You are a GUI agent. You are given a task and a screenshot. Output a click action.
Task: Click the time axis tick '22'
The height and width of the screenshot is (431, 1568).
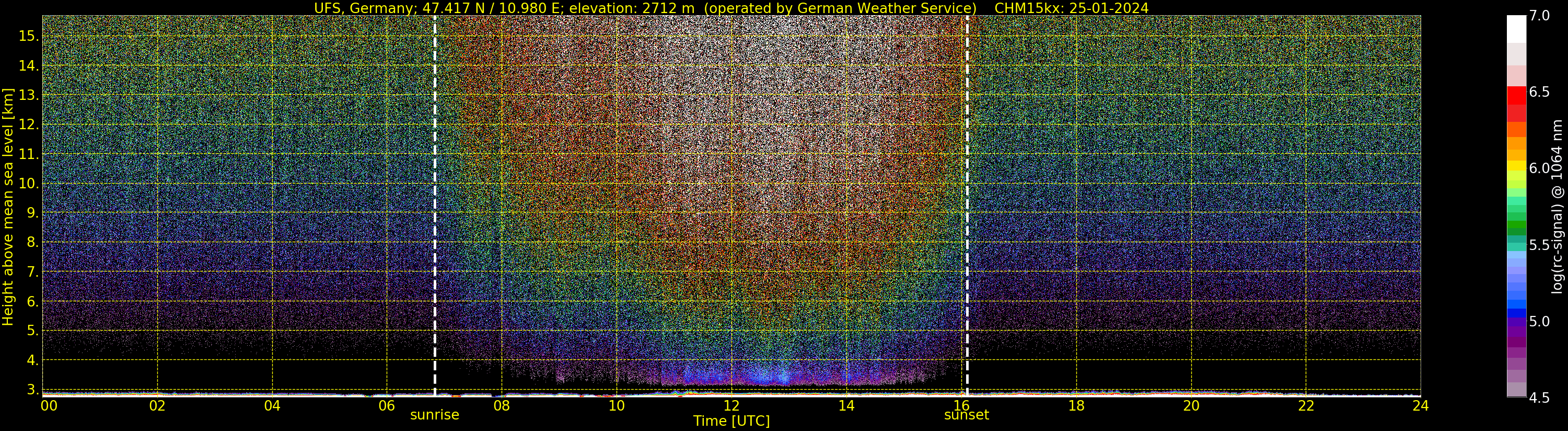click(x=1306, y=405)
